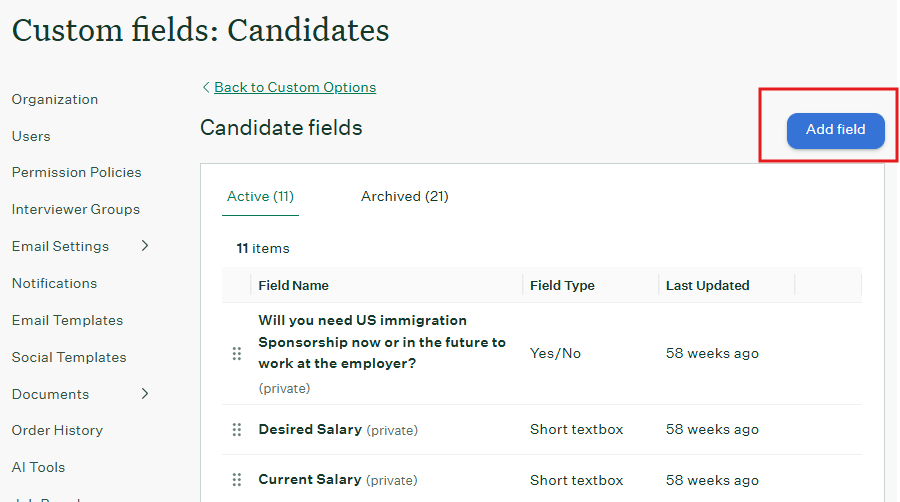The height and width of the screenshot is (502, 900).
Task: Open AI Tools settings
Action: [38, 467]
